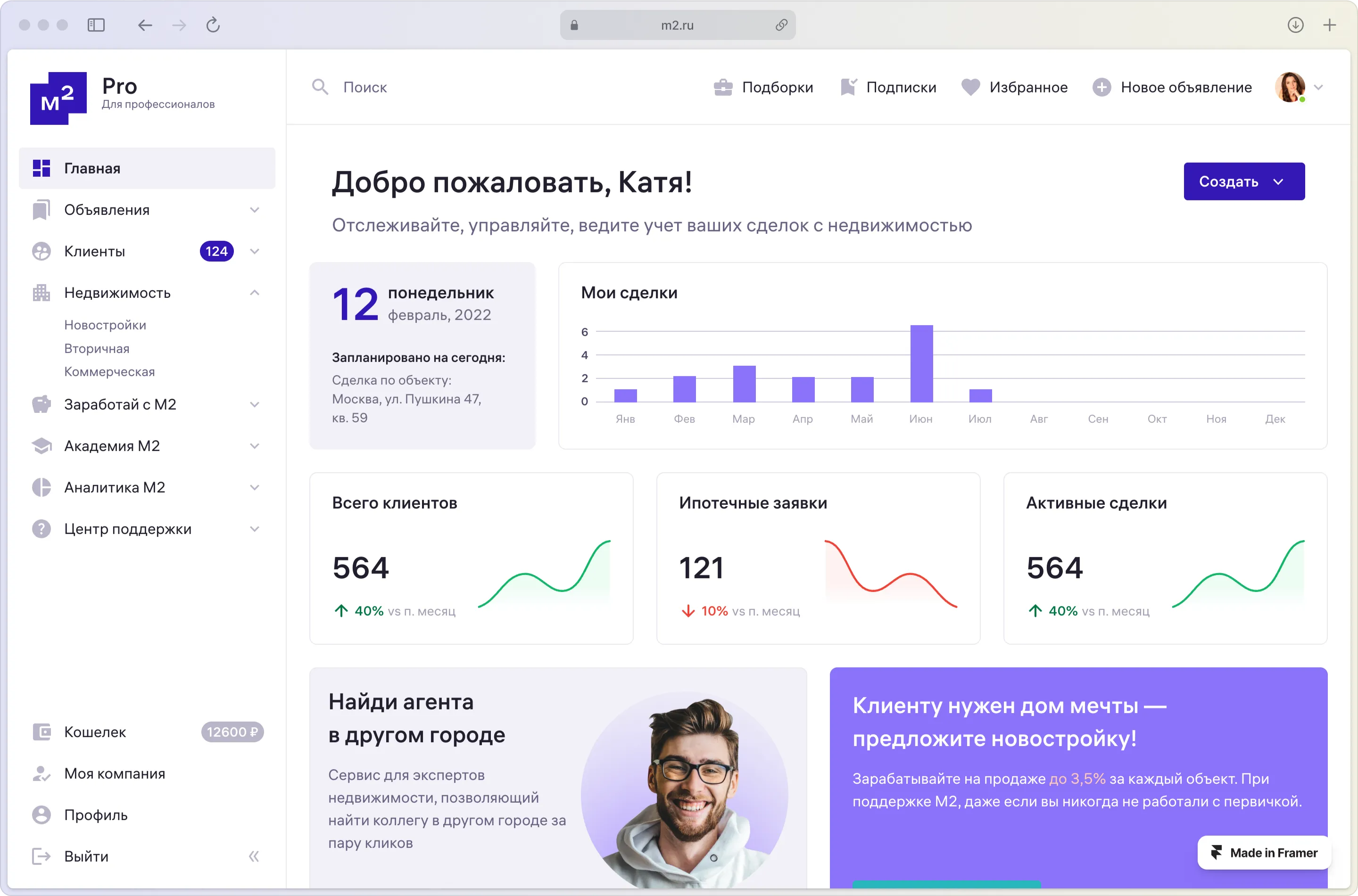Click the Избранное heart icon
The image size is (1358, 896).
[970, 87]
